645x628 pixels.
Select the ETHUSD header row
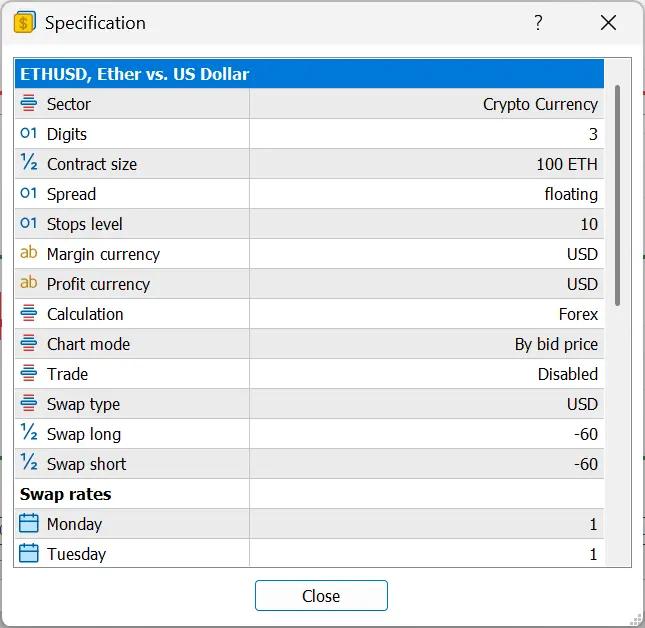click(309, 74)
